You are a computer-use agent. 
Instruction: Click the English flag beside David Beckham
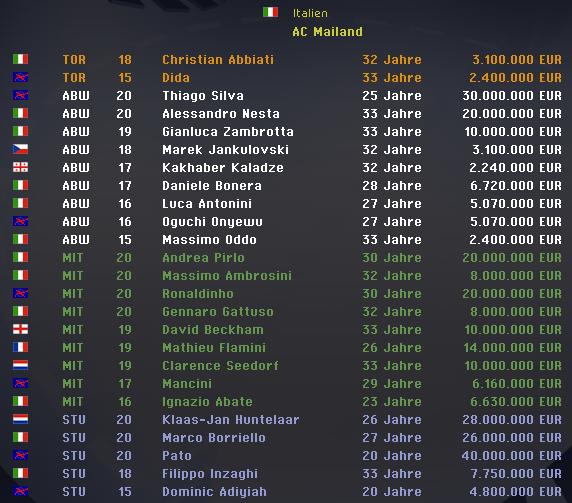(20, 329)
